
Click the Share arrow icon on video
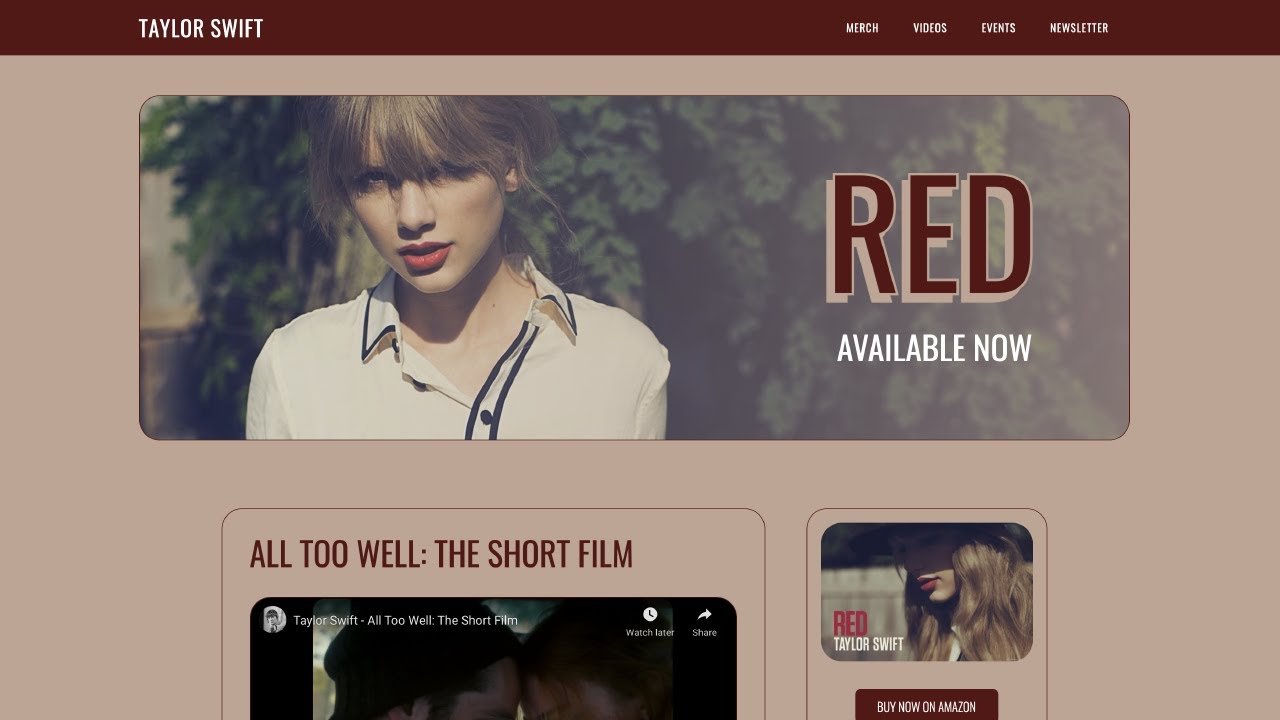click(x=704, y=614)
